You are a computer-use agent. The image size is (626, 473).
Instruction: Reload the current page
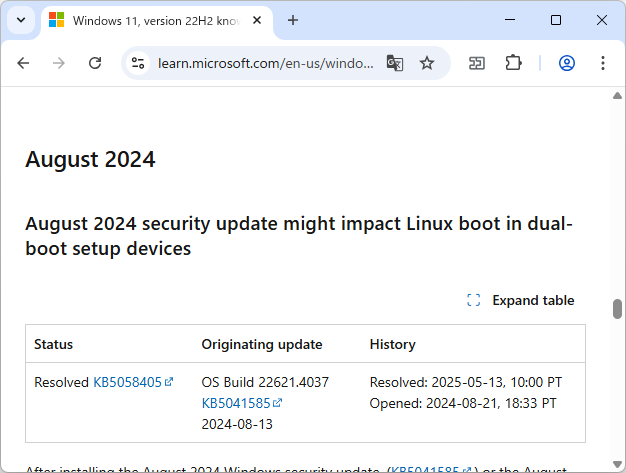pyautogui.click(x=95, y=63)
